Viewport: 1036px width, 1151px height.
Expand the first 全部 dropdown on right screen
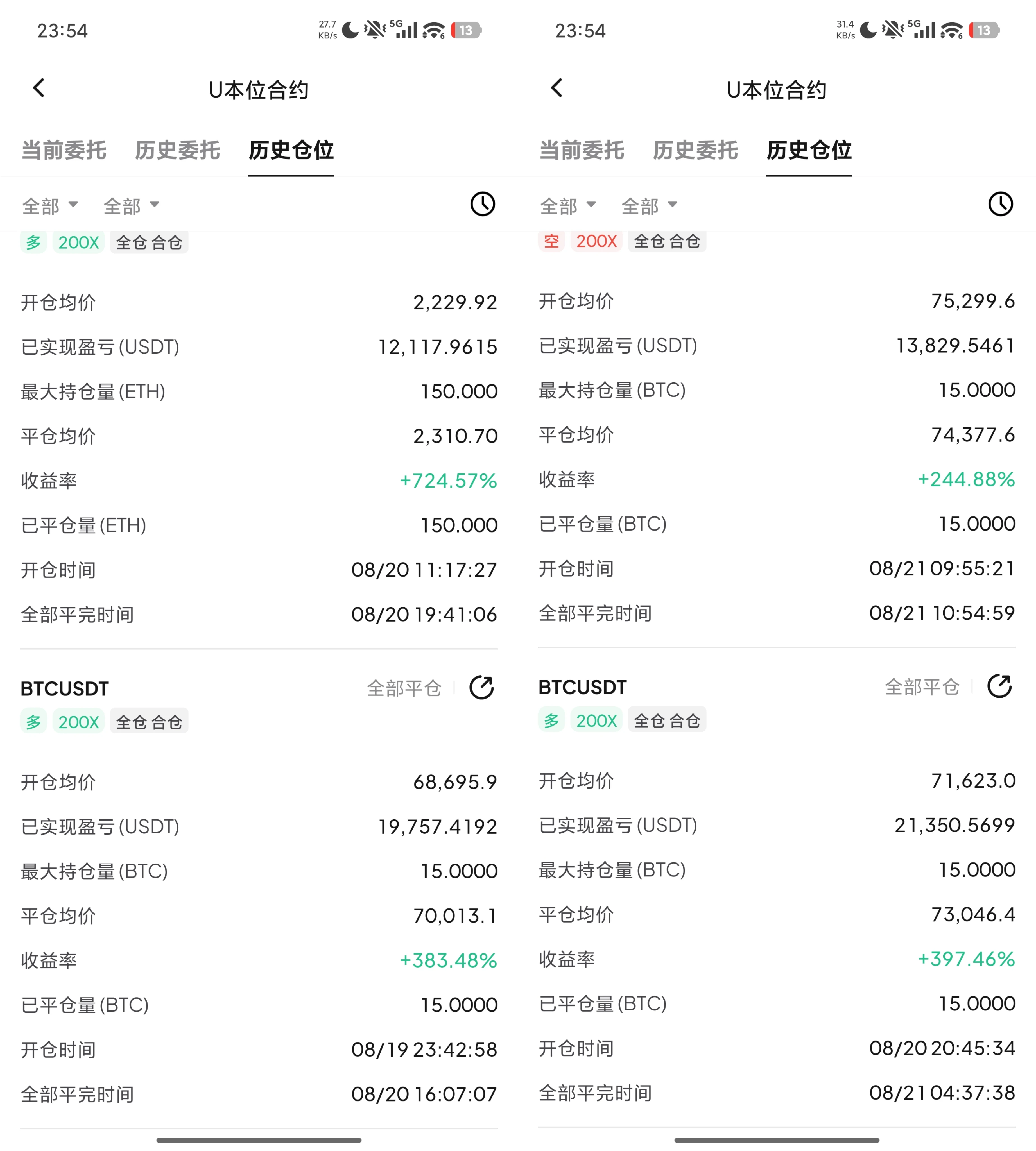568,205
